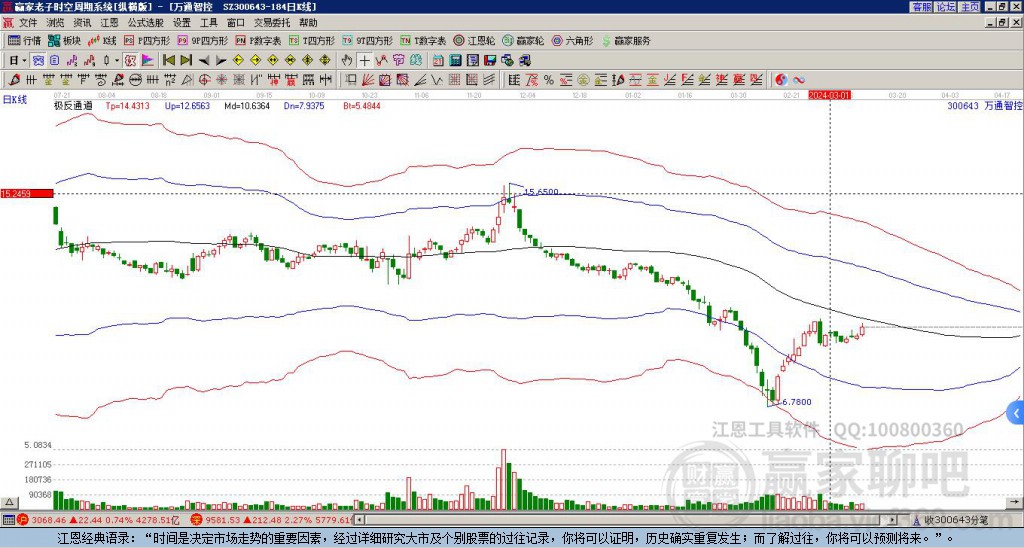Jump to the first bar using the skip-back icon

pos(168,61)
